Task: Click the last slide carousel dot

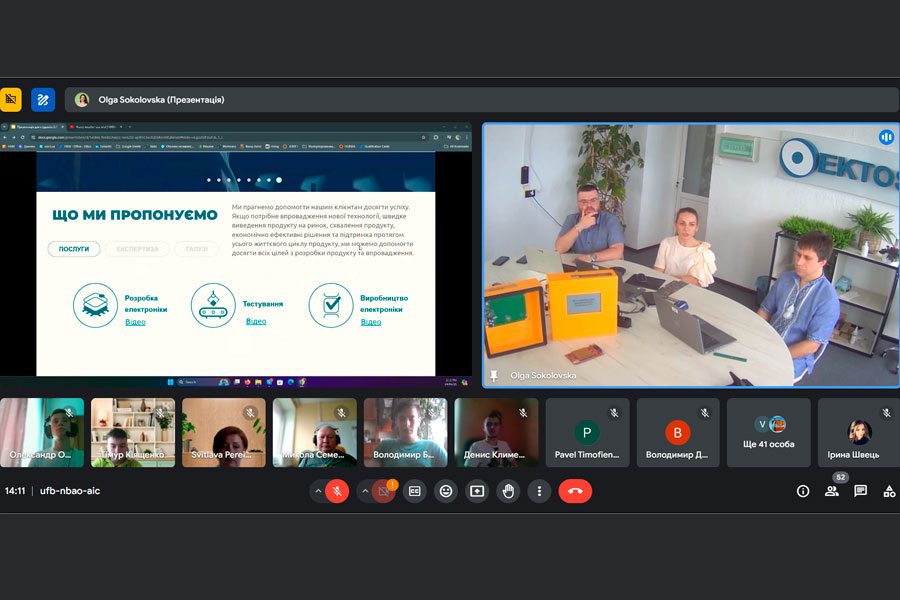Action: (x=279, y=180)
